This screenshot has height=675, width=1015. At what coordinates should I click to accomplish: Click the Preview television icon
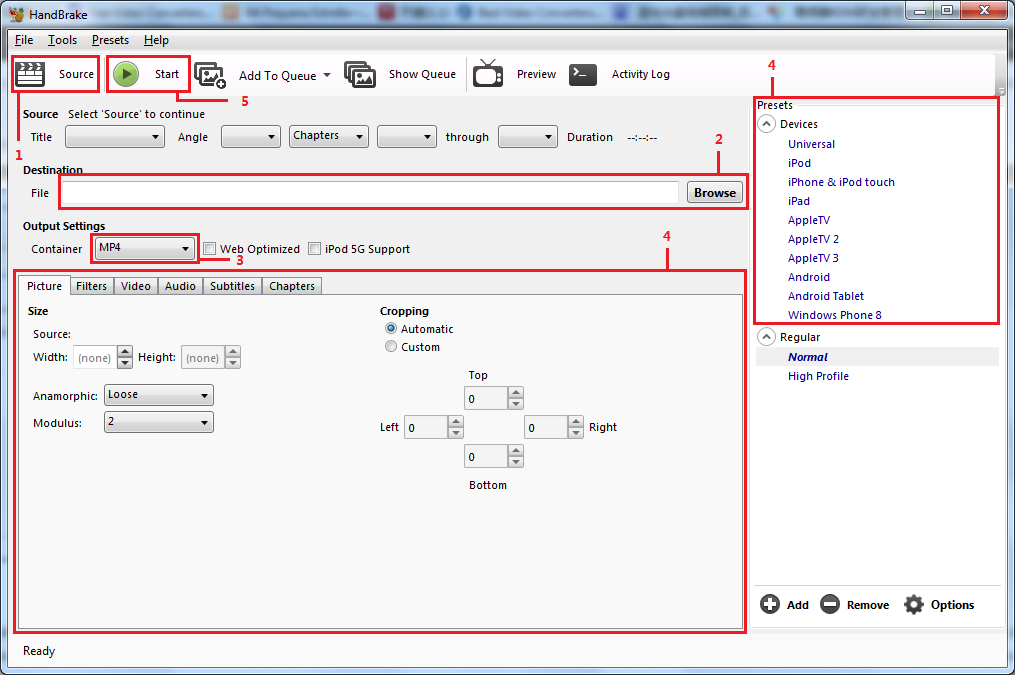[488, 74]
